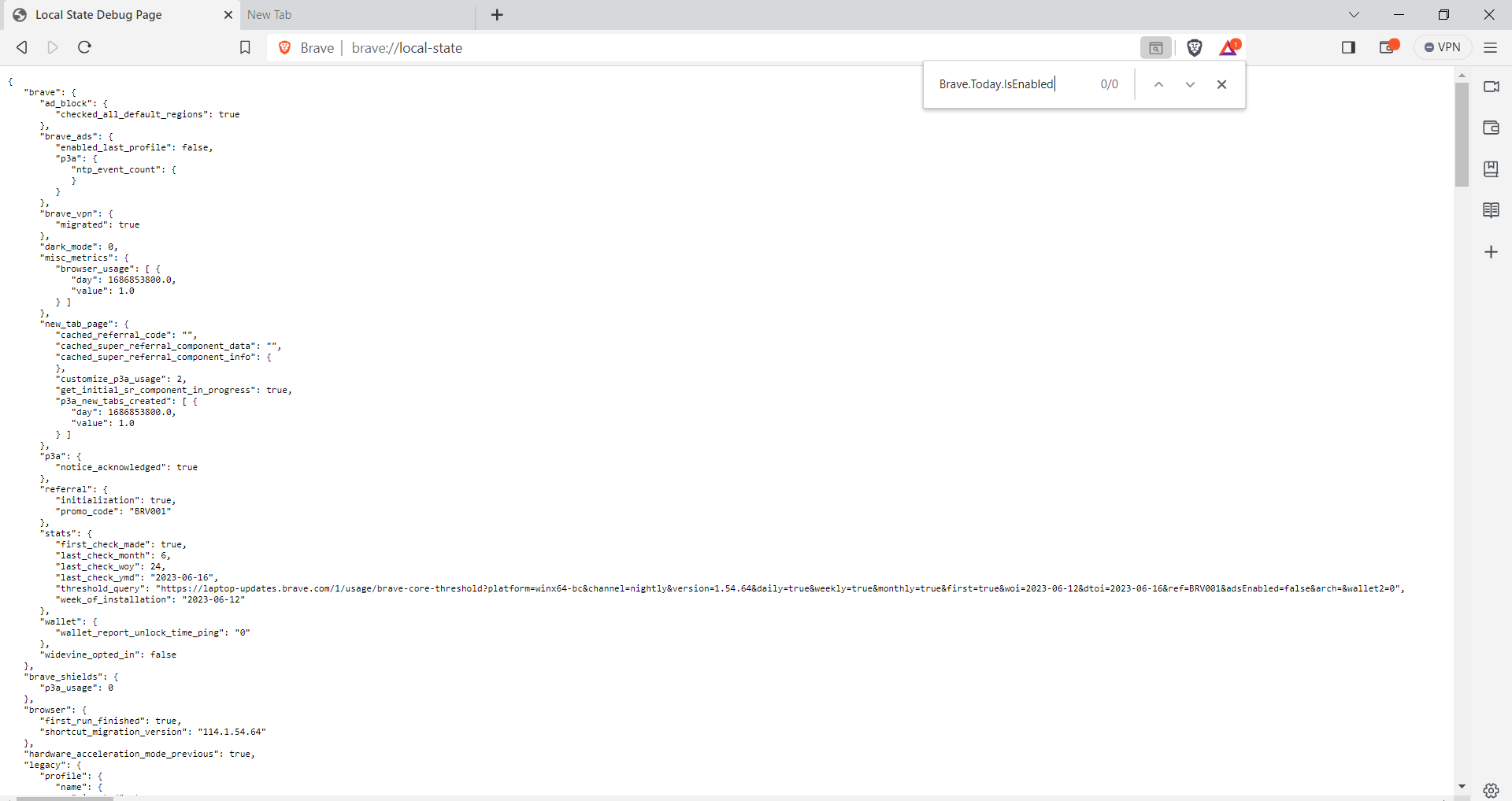Start a Brave Talk call from the sidebar
Viewport: 1512px width, 801px height.
click(x=1492, y=87)
